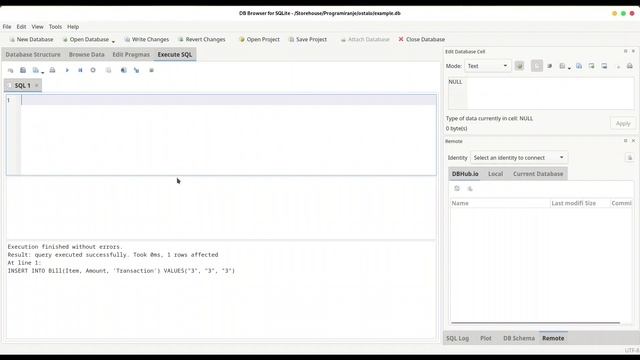The height and width of the screenshot is (360, 640).
Task: Undo with Revert Changes
Action: pos(202,39)
